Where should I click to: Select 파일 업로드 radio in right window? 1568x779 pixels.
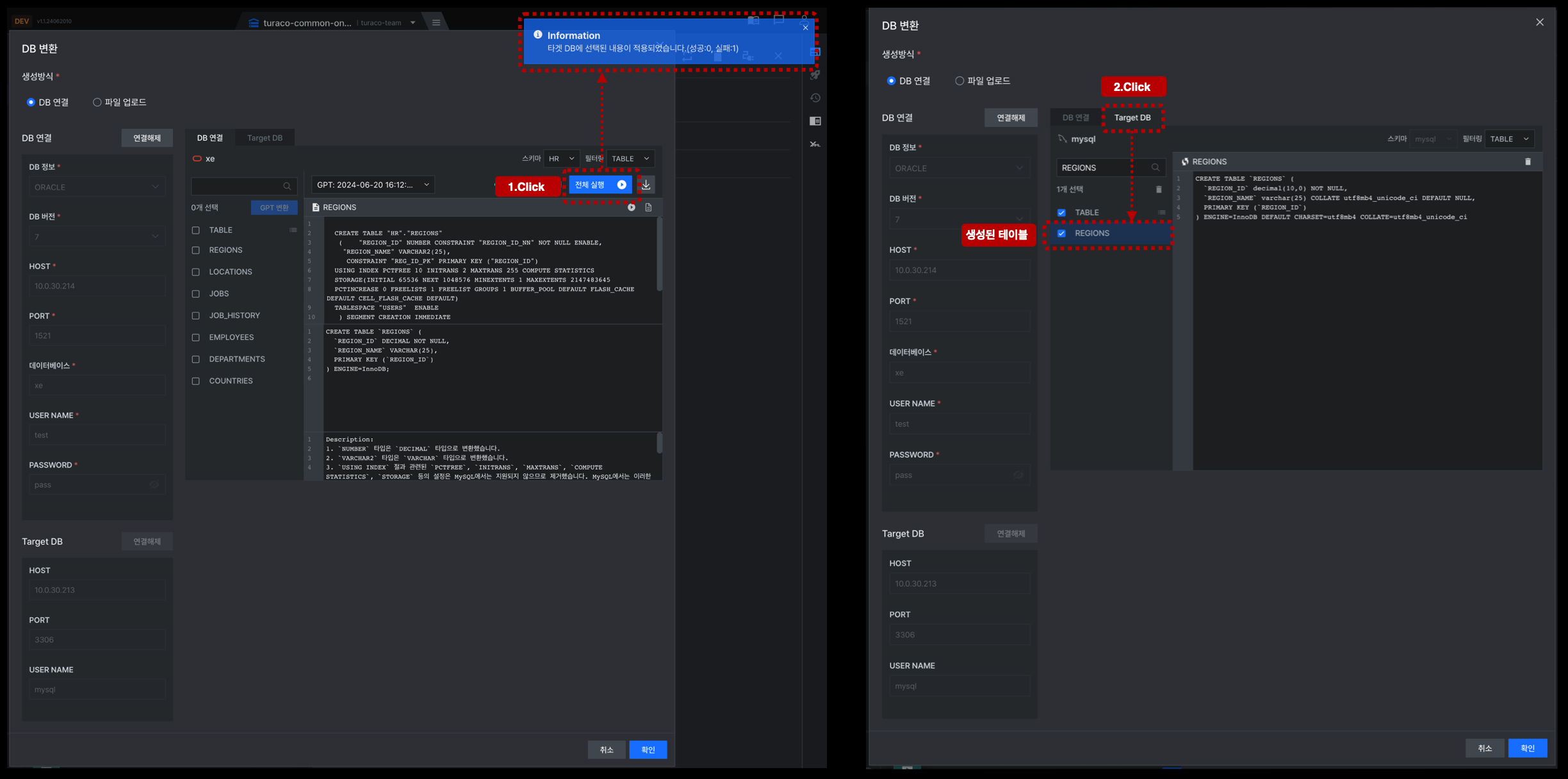960,81
